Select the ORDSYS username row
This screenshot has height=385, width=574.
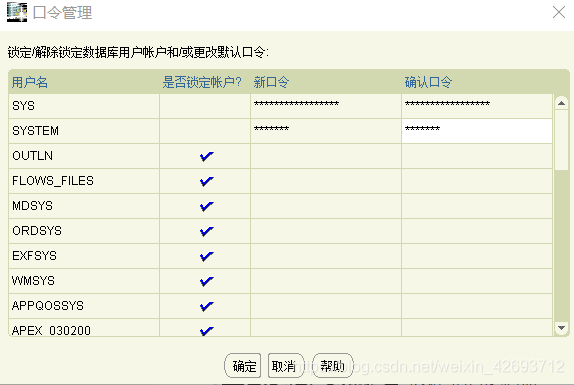[x=84, y=231]
